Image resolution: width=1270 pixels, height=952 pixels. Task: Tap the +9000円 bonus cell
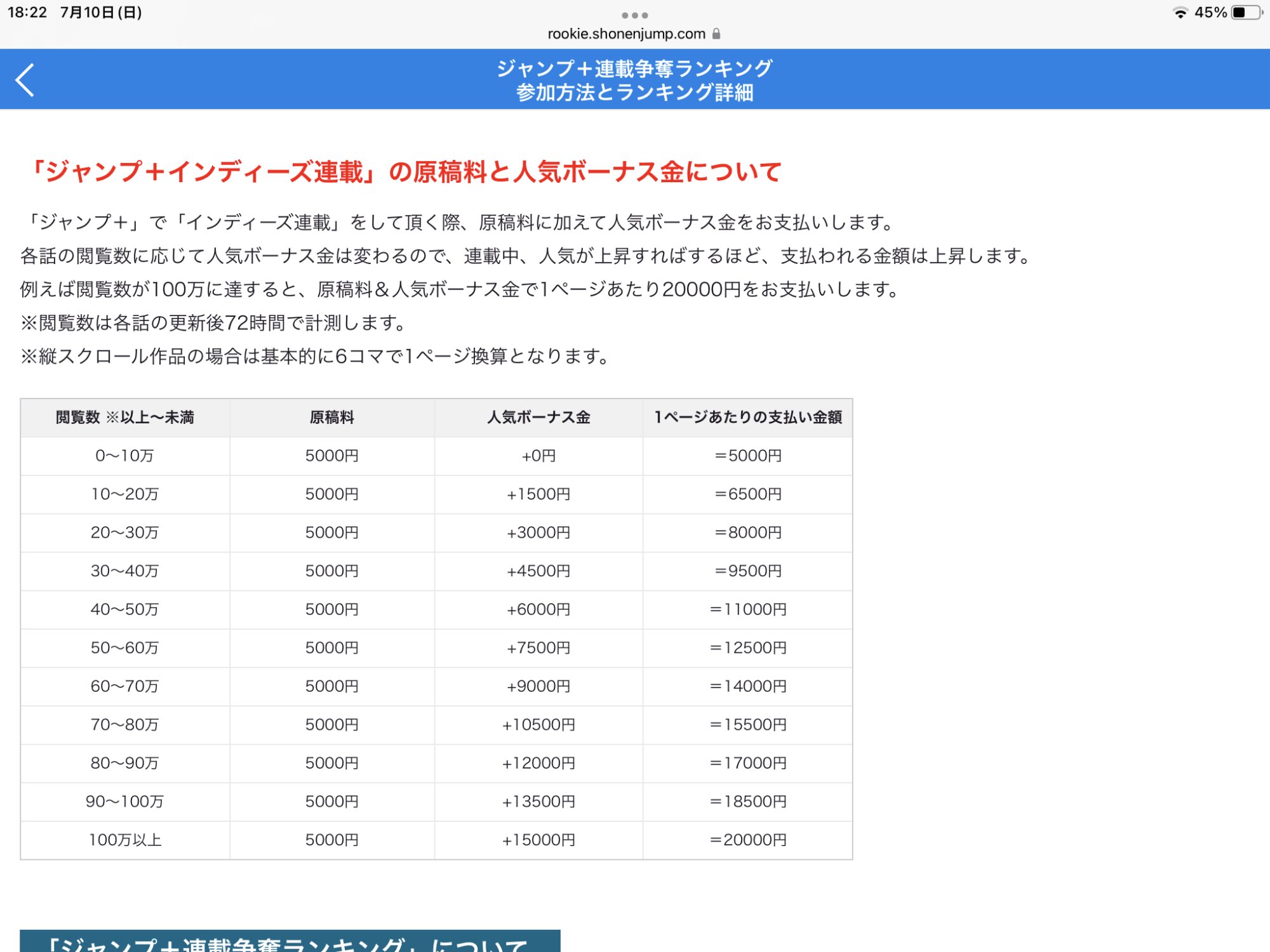click(x=538, y=686)
